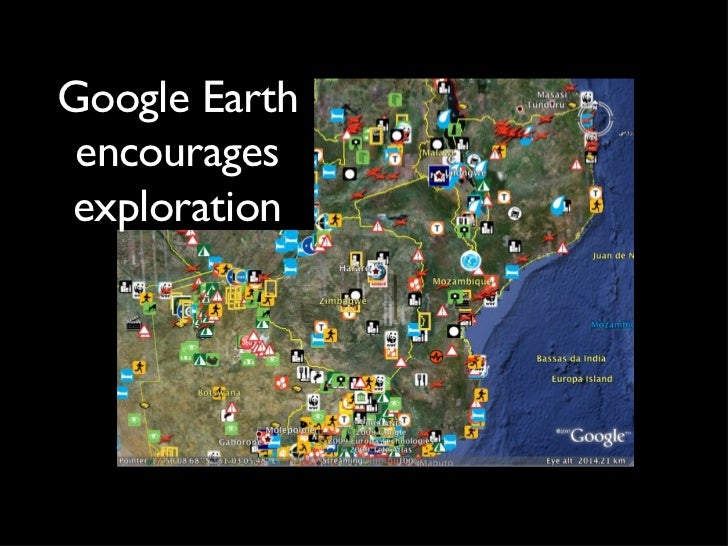Click the Streaming status indicator
This screenshot has width=728, height=546.
tap(342, 461)
